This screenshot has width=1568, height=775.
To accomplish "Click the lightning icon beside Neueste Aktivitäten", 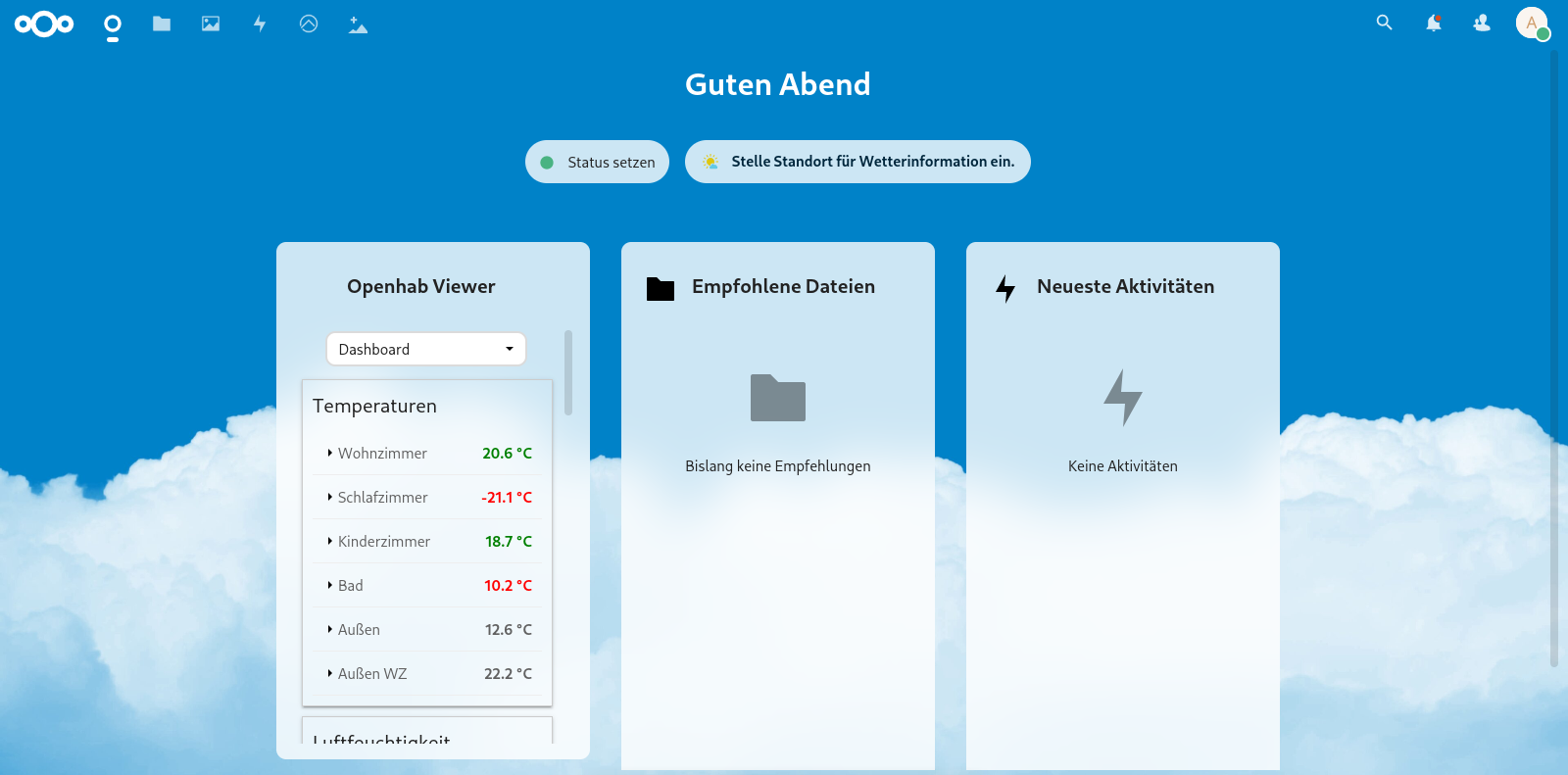I will click(x=1005, y=288).
